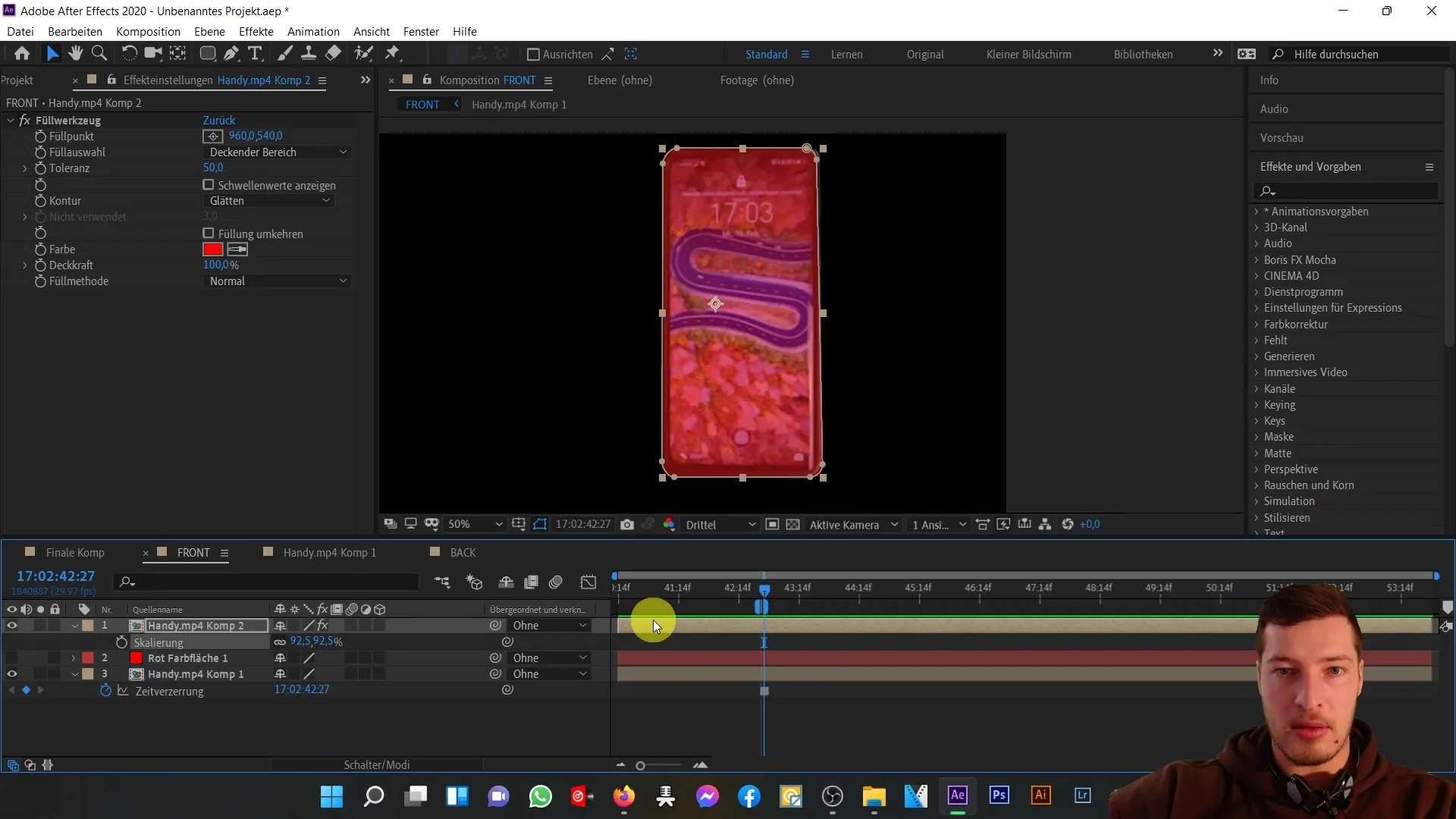Select the Clone Stamp tool
This screenshot has width=1456, height=819.
coord(309,54)
